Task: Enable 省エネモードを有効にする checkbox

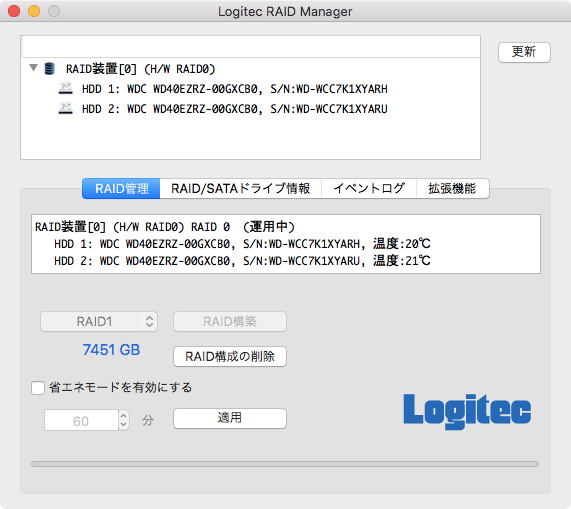Action: pyautogui.click(x=38, y=388)
